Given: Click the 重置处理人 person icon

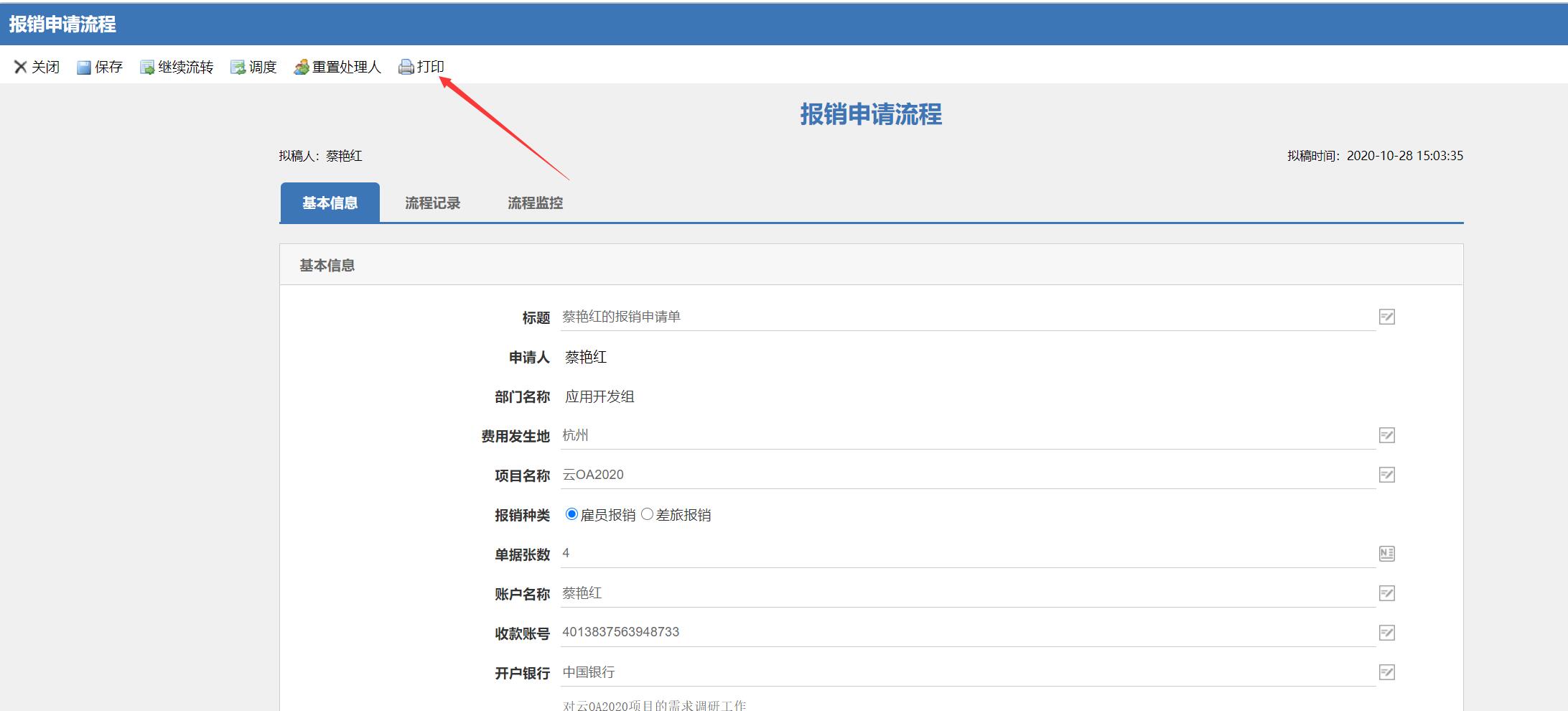Looking at the screenshot, I should pos(301,67).
